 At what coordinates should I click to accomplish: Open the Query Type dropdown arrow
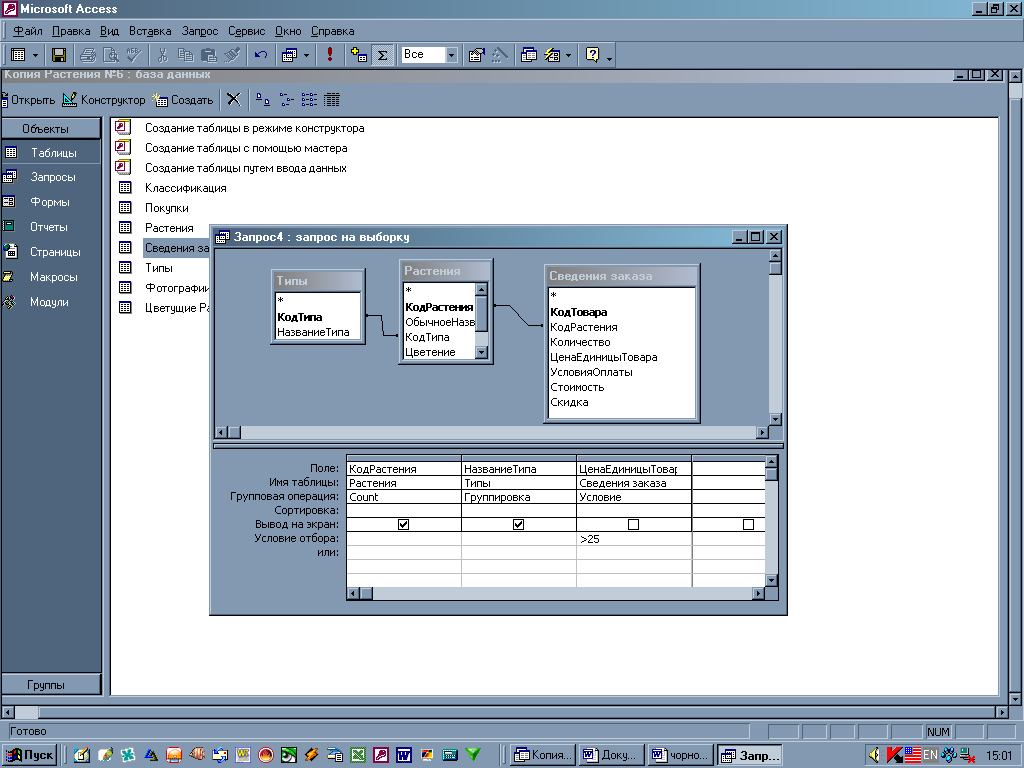tap(306, 55)
